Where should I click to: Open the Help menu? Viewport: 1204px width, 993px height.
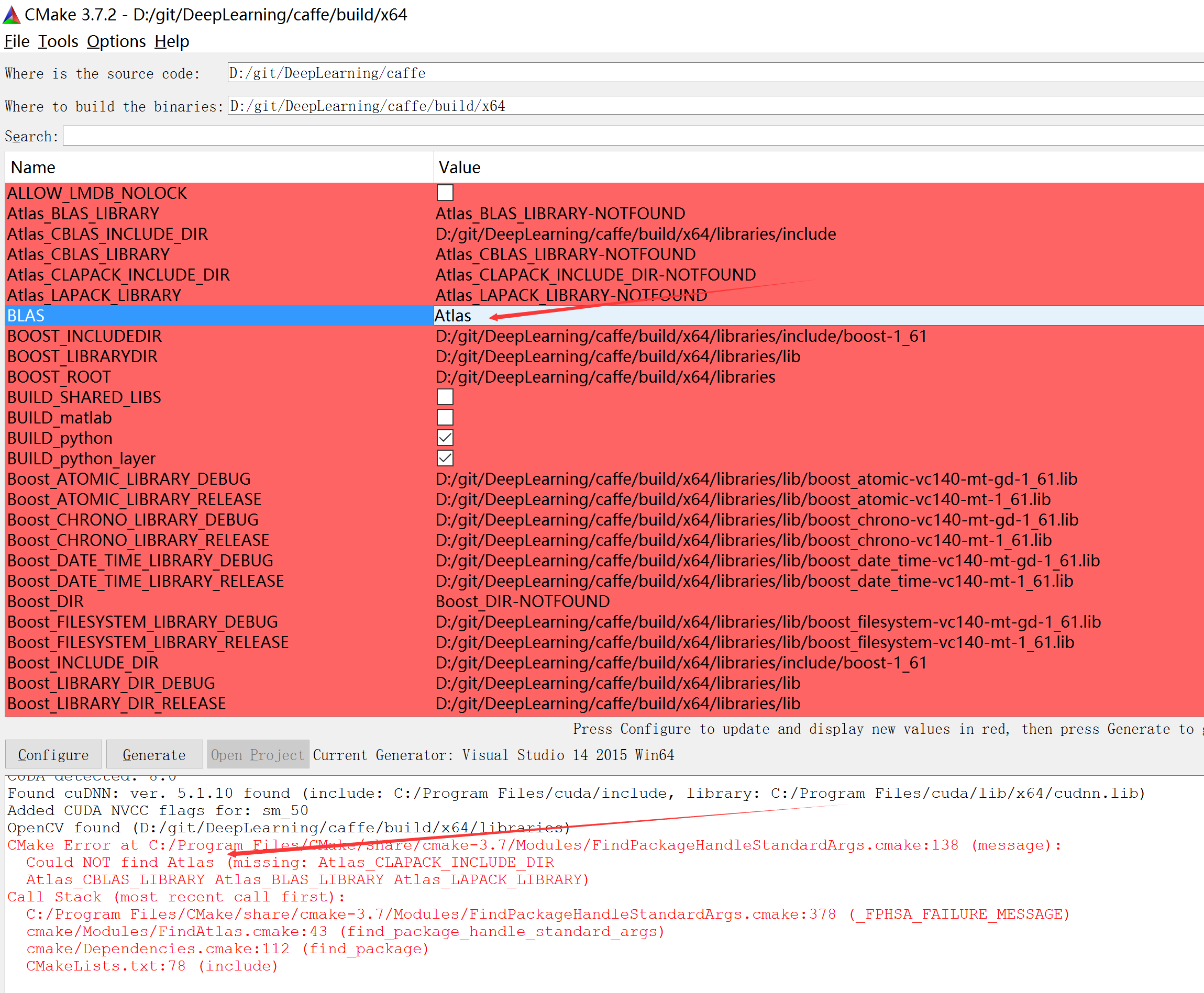pyautogui.click(x=172, y=41)
